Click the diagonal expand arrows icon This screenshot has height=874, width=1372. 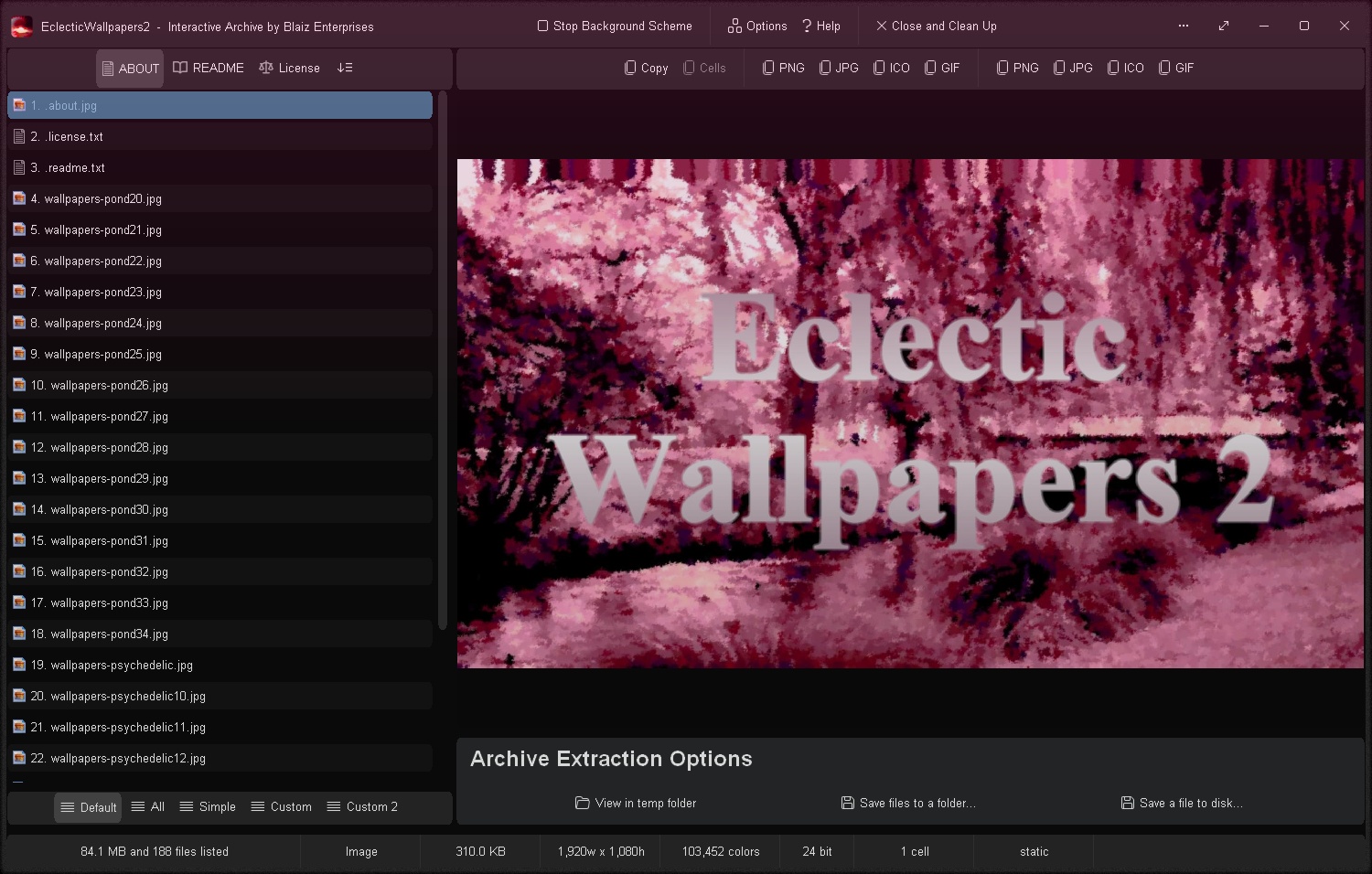pos(1224,26)
